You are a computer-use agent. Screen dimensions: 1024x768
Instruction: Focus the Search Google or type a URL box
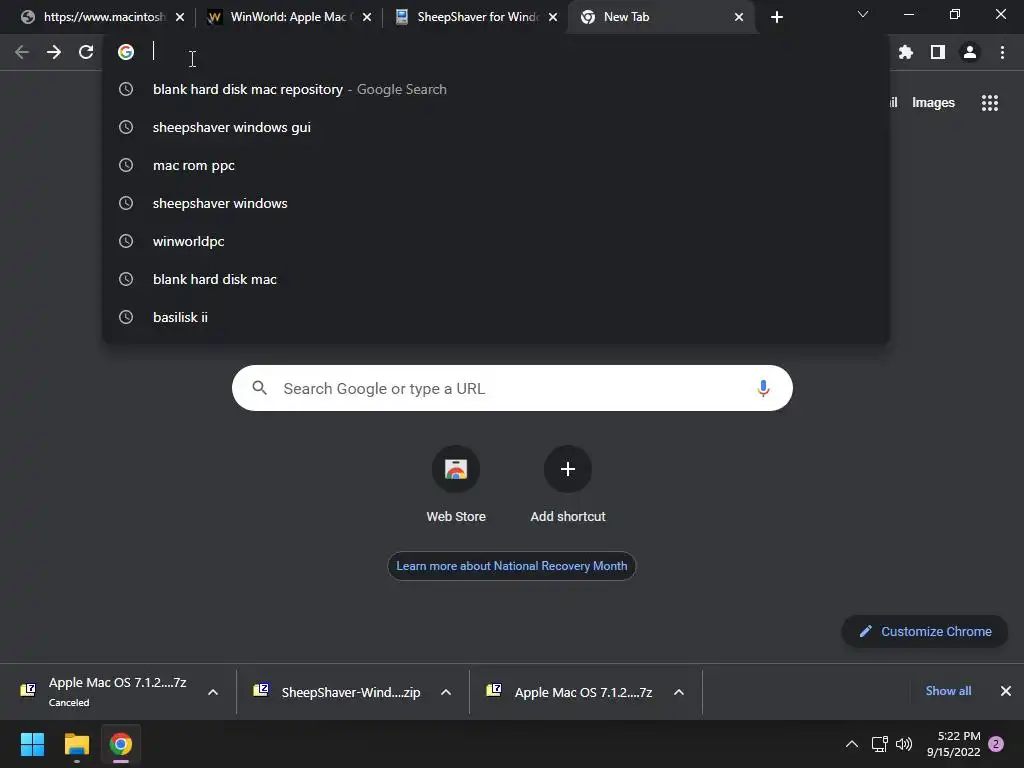click(x=512, y=389)
